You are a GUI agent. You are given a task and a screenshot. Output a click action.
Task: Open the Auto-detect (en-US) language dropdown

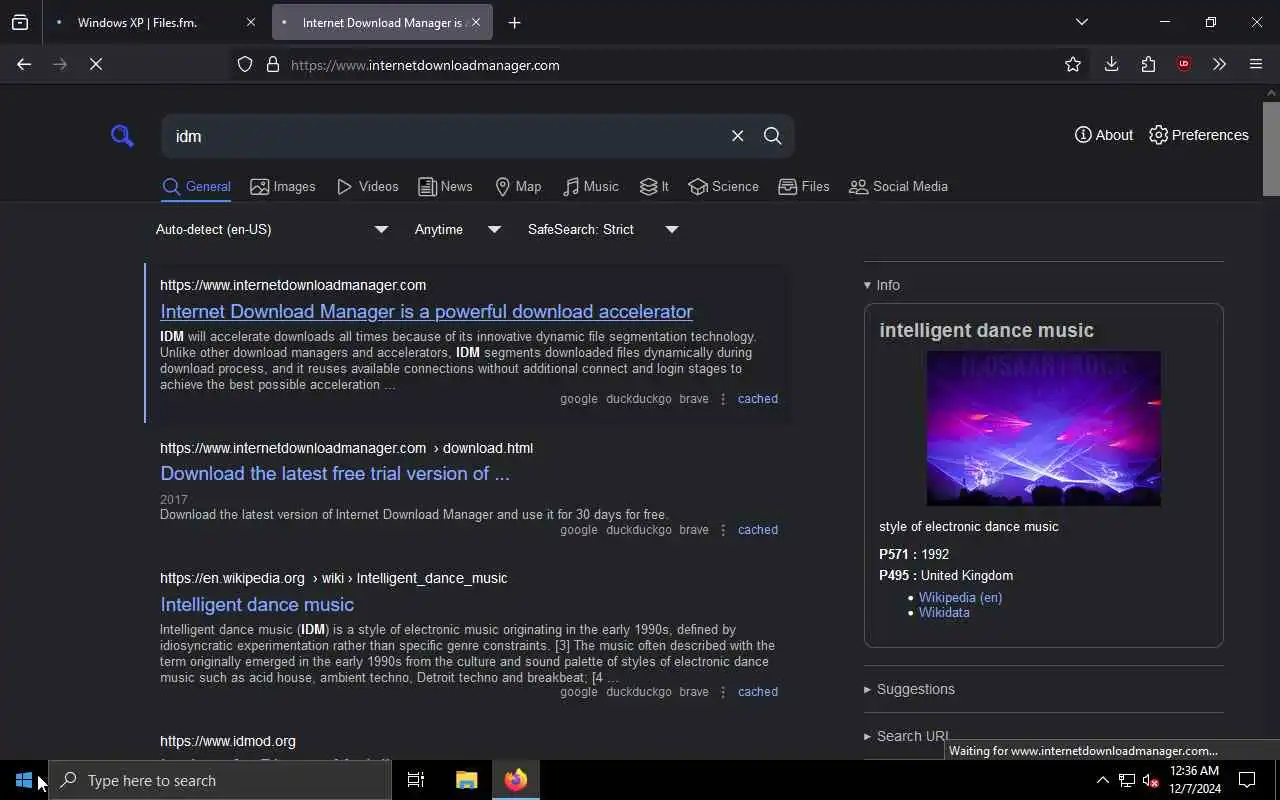(271, 230)
